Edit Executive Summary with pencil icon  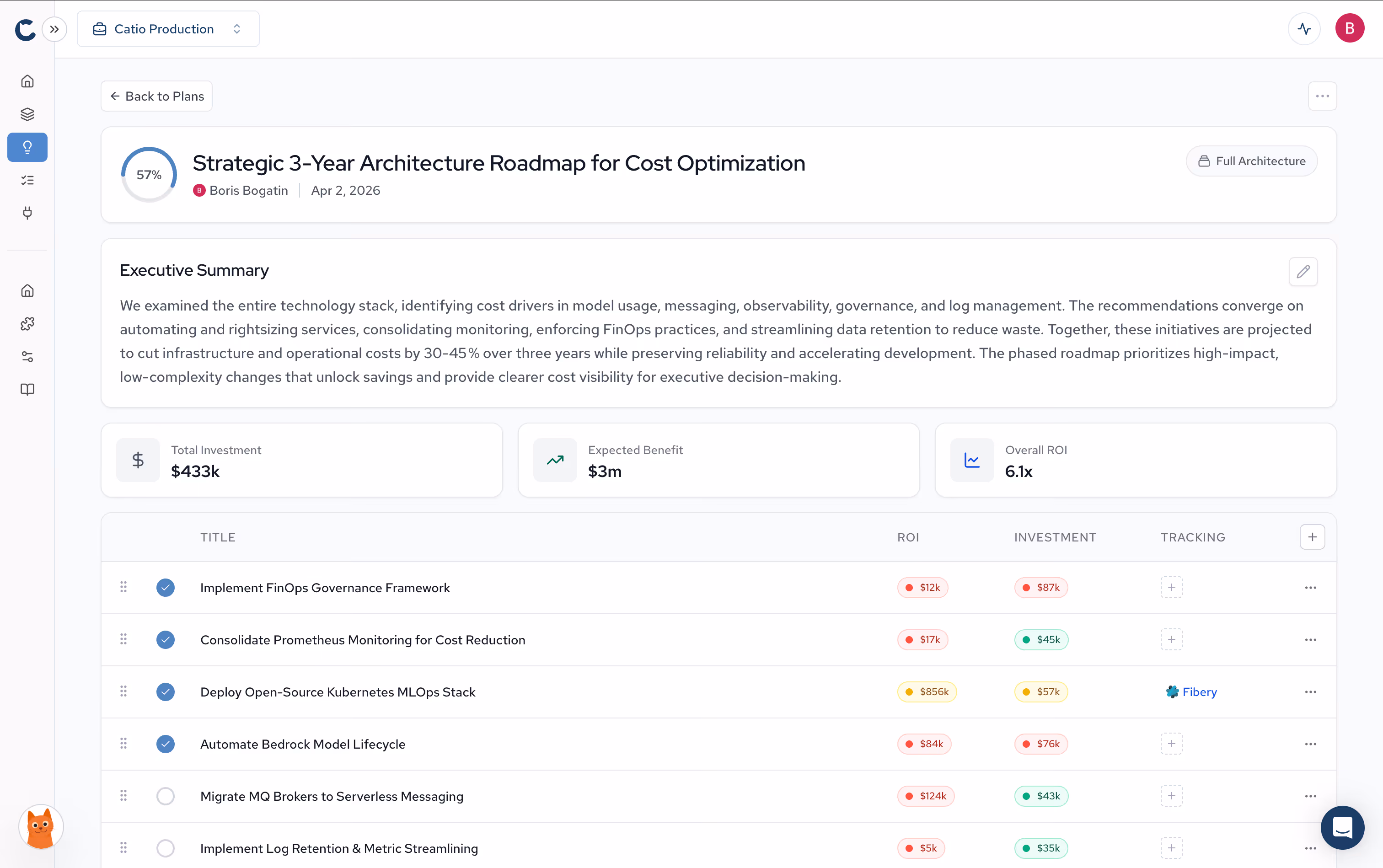1303,272
